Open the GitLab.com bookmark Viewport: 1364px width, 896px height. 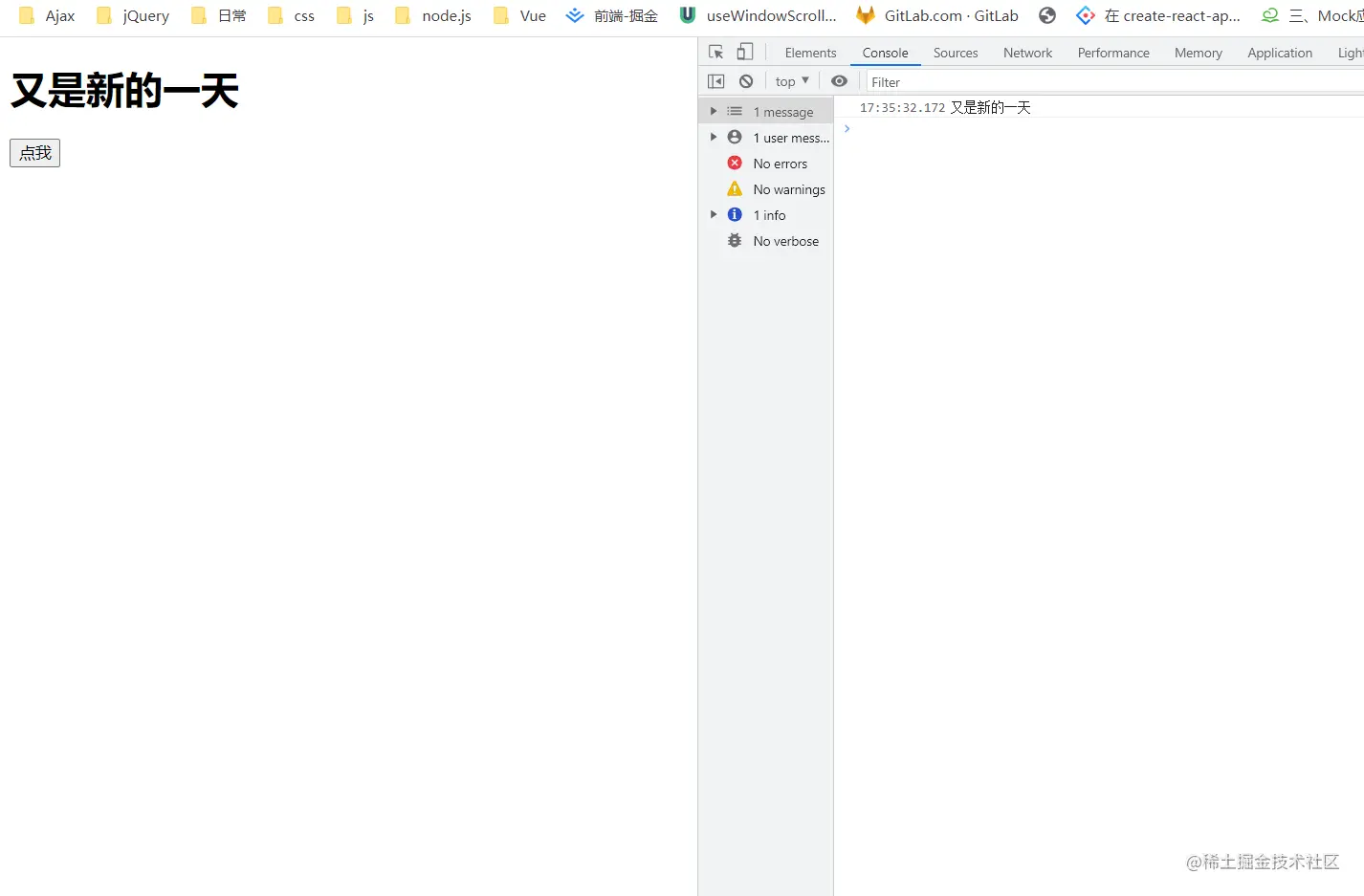937,15
